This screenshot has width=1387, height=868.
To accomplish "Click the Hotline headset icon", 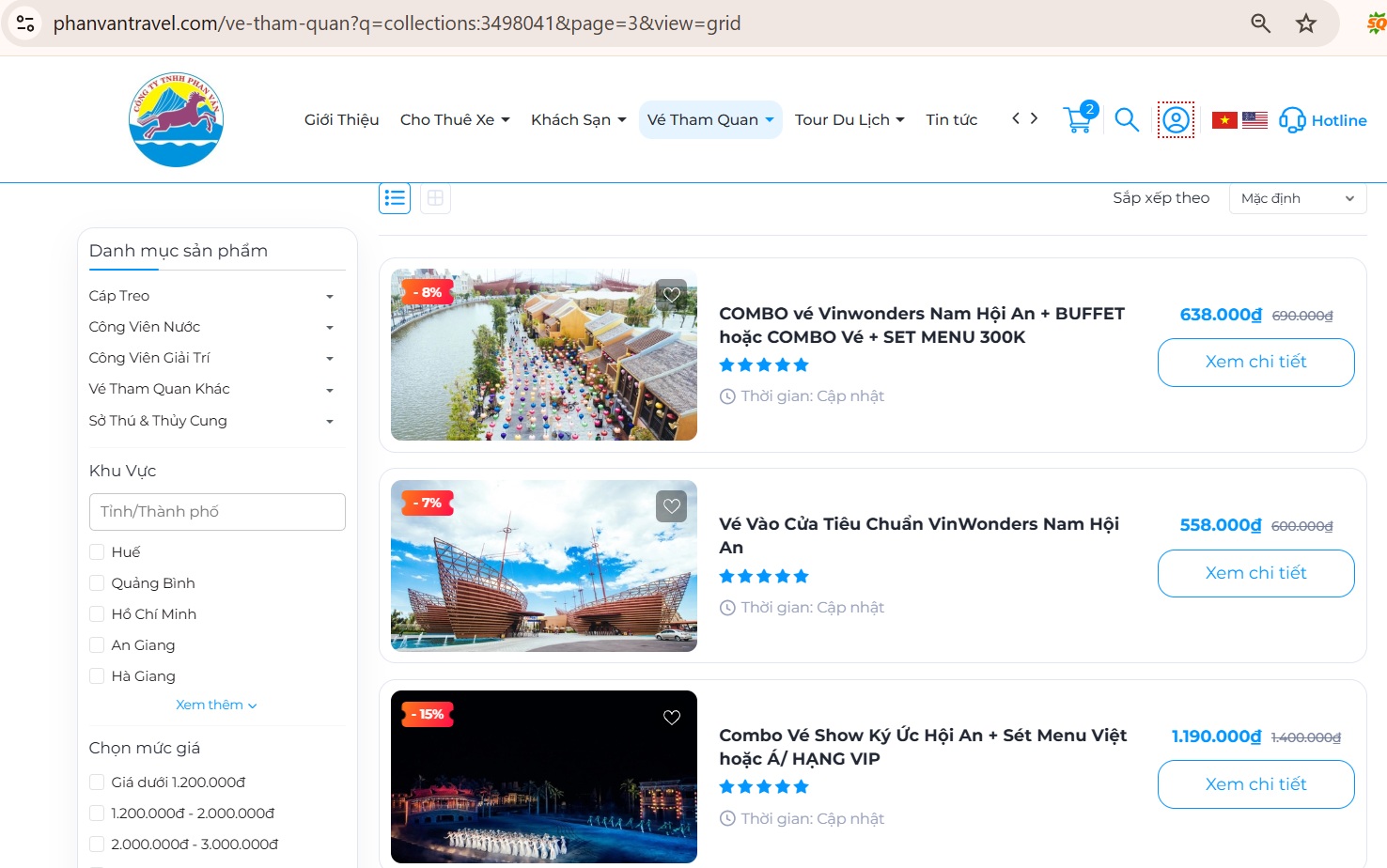I will 1293,120.
